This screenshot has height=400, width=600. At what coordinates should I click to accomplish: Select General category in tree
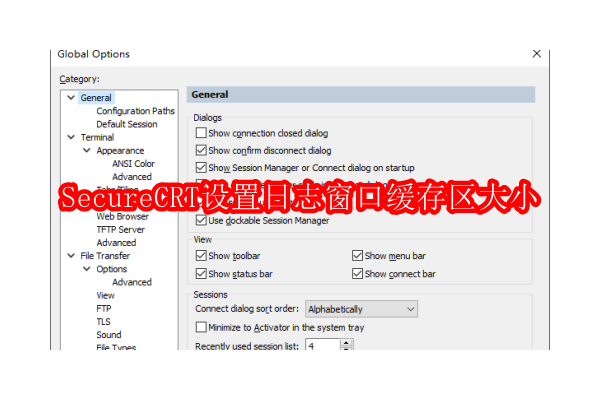point(96,98)
